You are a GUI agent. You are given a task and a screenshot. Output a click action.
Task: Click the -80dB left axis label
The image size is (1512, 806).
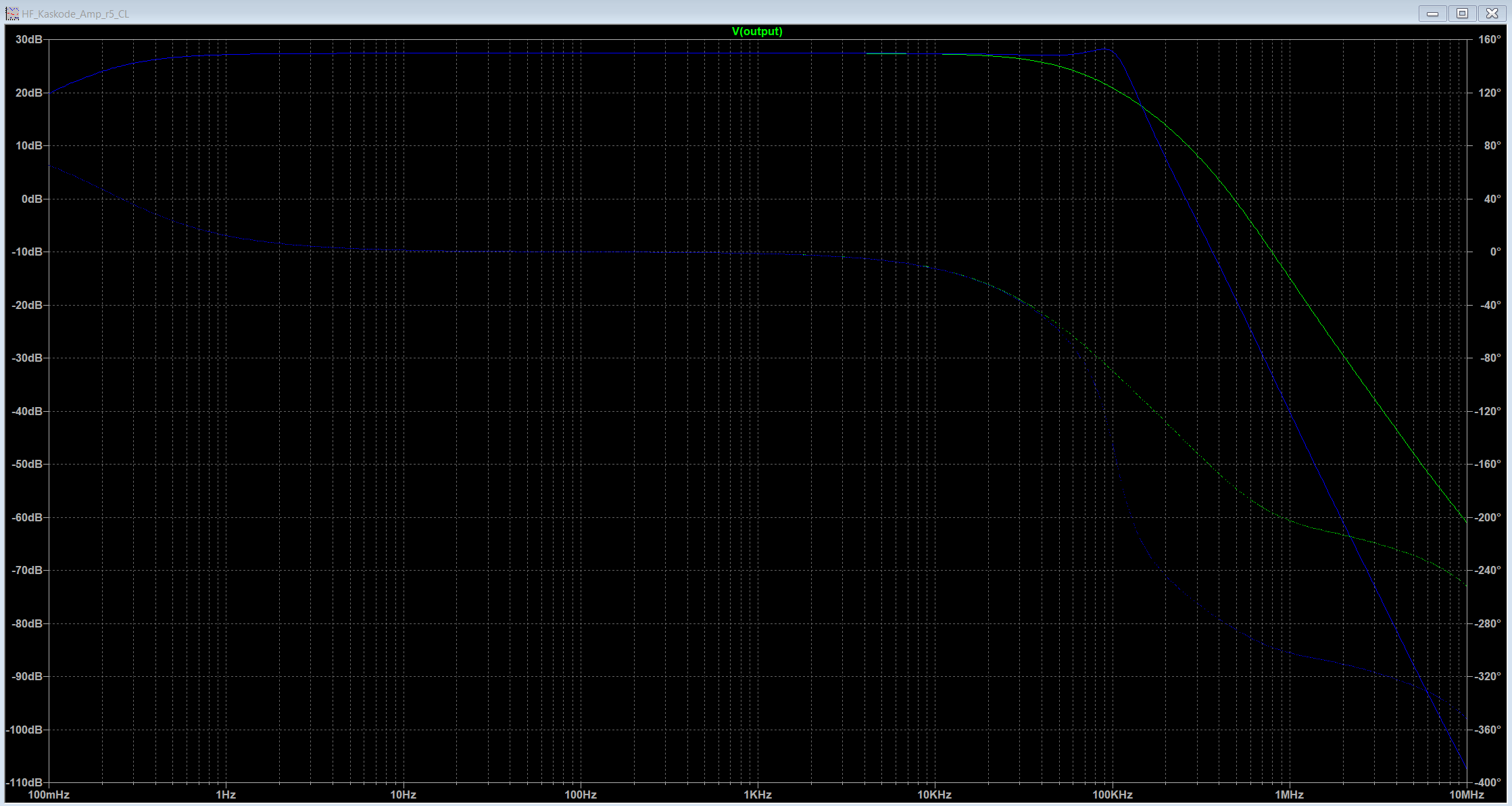[x=27, y=623]
